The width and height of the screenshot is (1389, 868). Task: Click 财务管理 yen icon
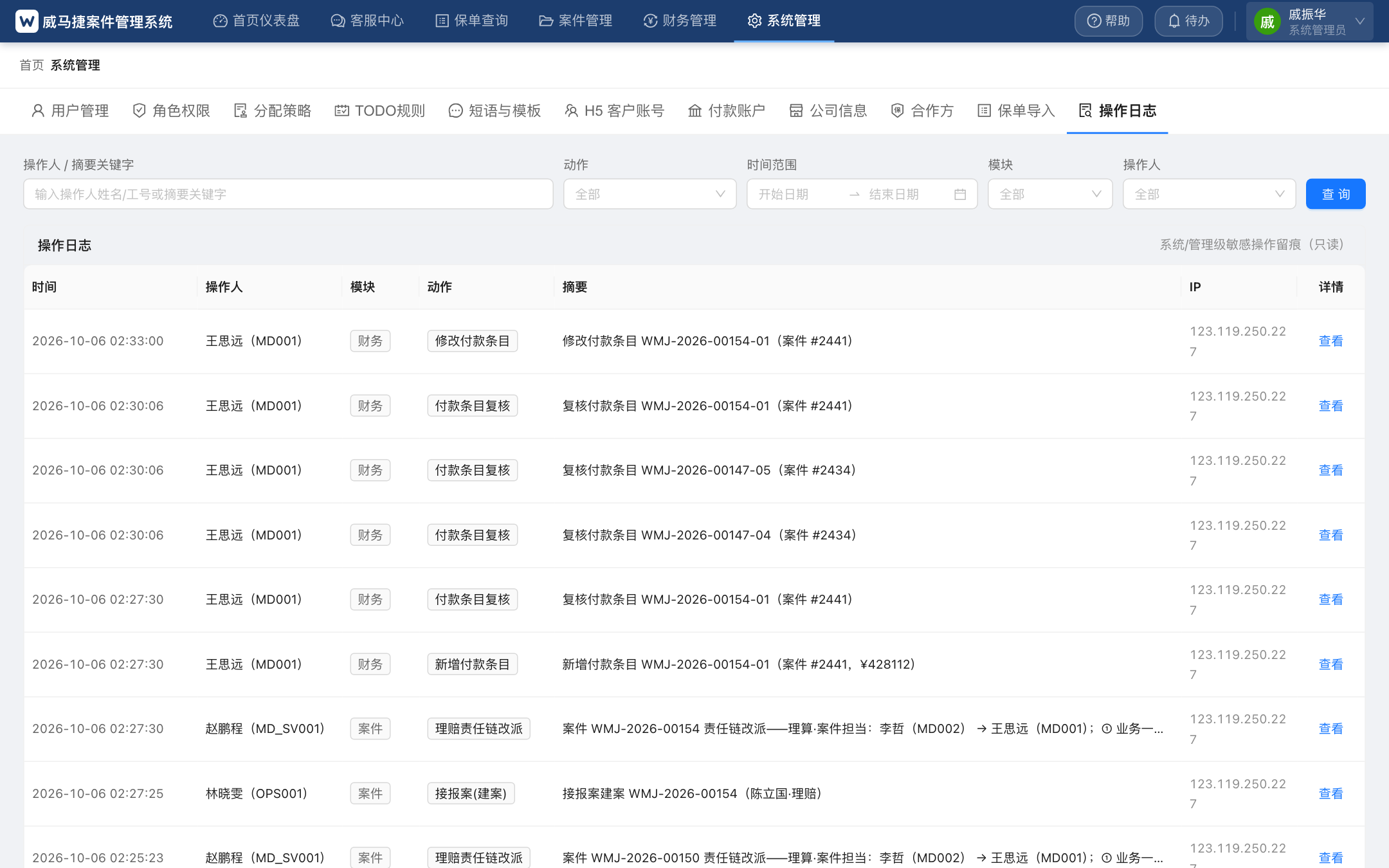point(650,21)
